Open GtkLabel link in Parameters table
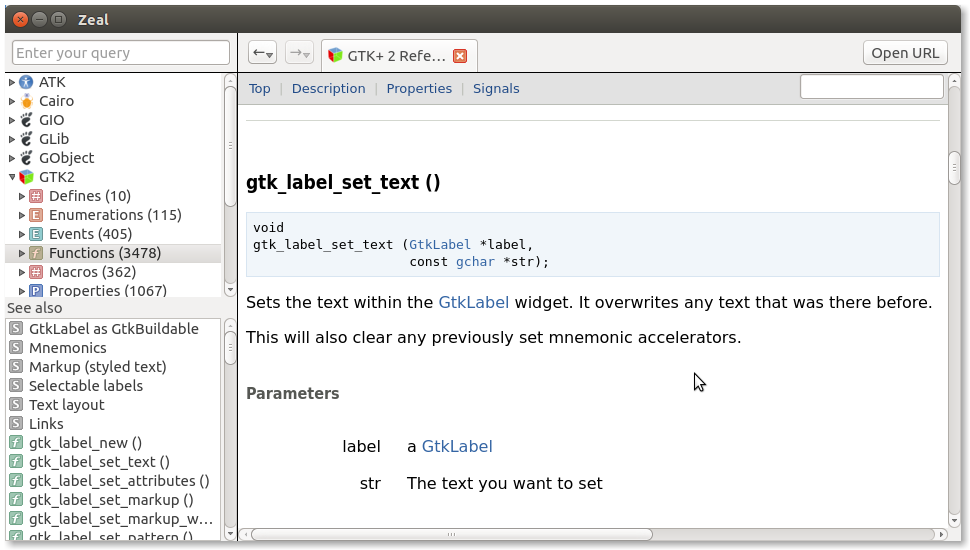 [457, 447]
